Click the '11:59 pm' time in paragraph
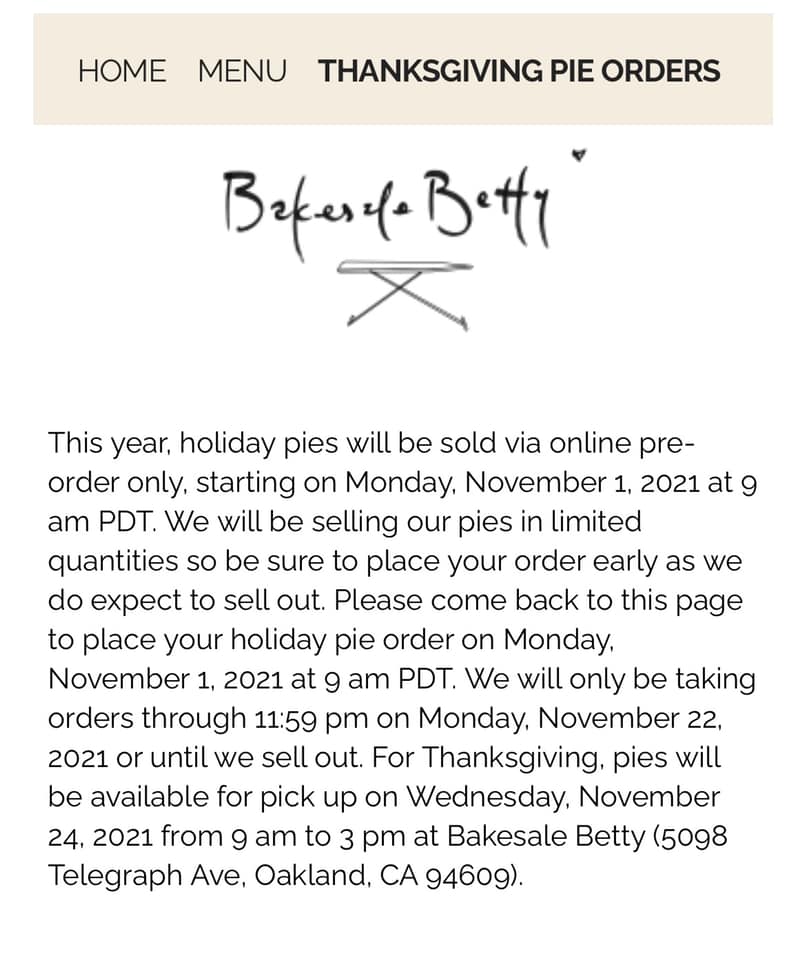The width and height of the screenshot is (806, 960). tap(311, 718)
